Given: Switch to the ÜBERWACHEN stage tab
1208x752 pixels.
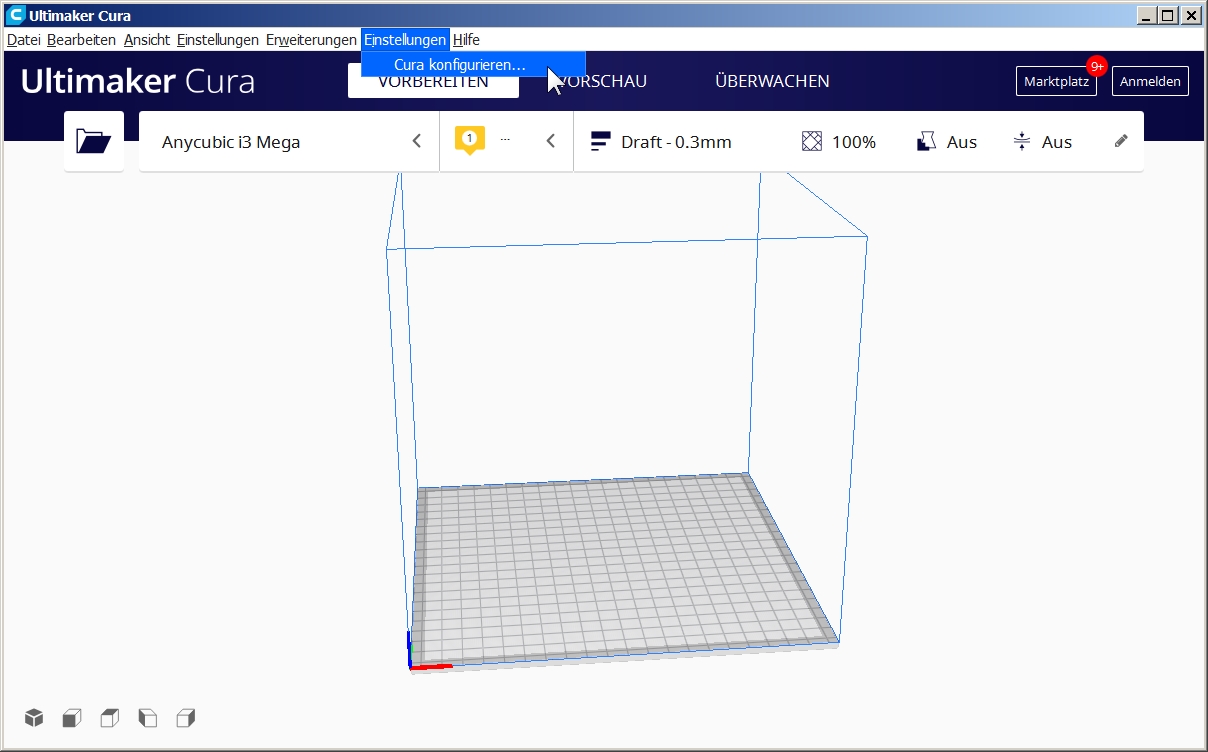Looking at the screenshot, I should pyautogui.click(x=772, y=81).
